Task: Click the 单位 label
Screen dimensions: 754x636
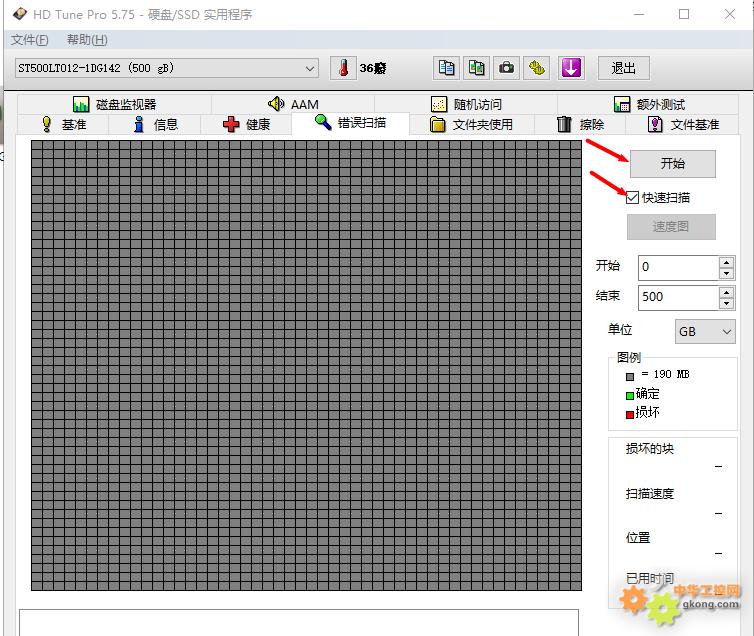Action: pos(620,330)
